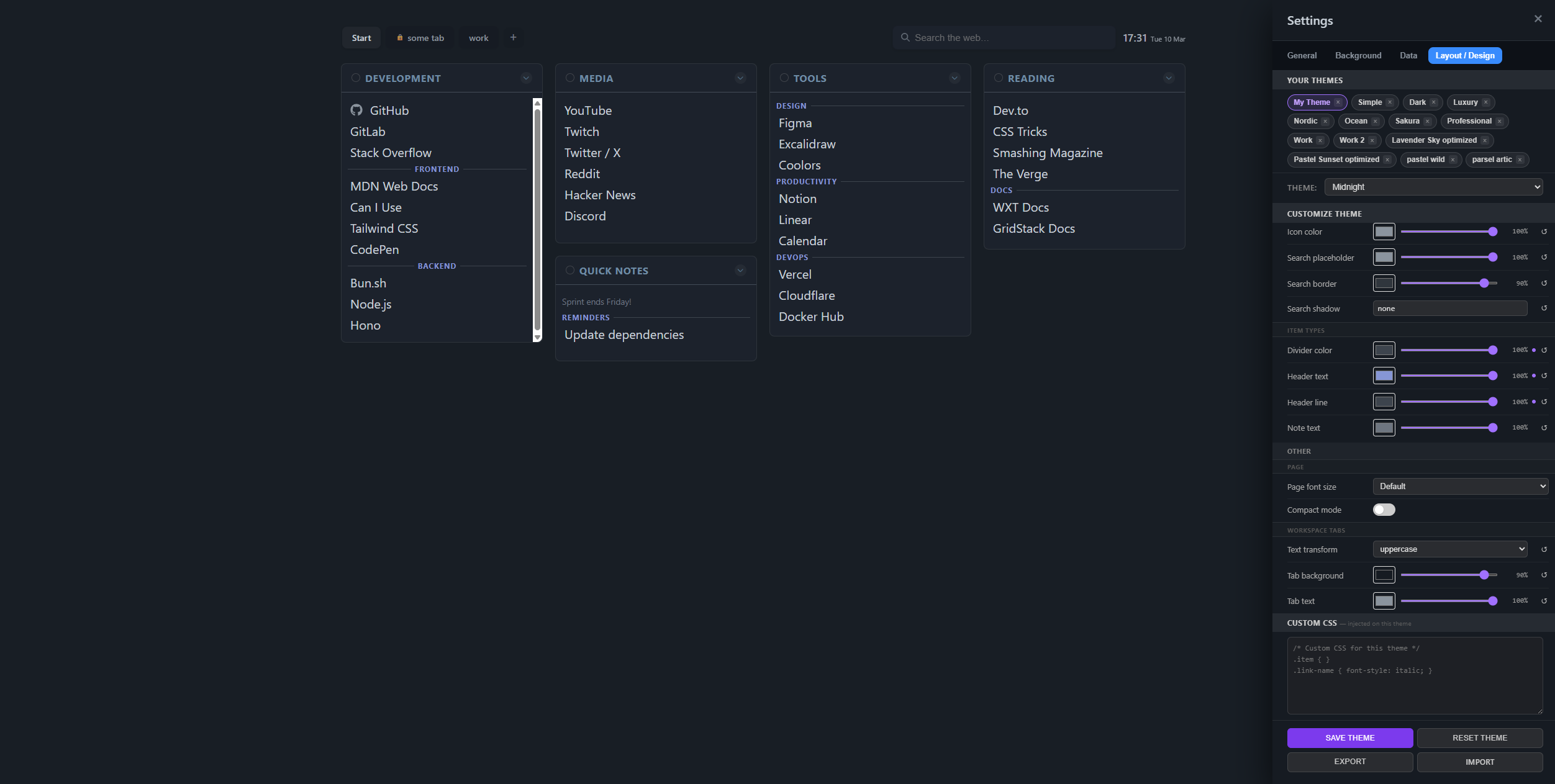Select the circle radio next to TOOLS header
The width and height of the screenshot is (1555, 784).
pyautogui.click(x=783, y=77)
